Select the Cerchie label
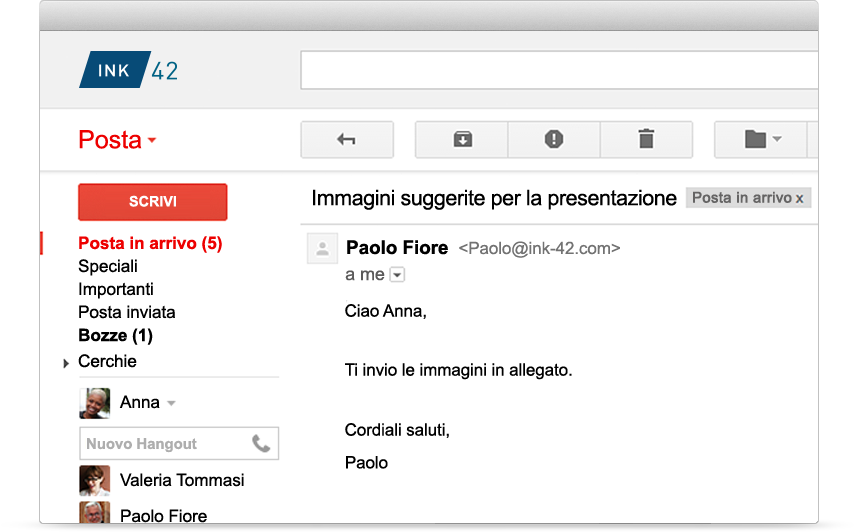The height and width of the screenshot is (532, 854). pos(107,361)
